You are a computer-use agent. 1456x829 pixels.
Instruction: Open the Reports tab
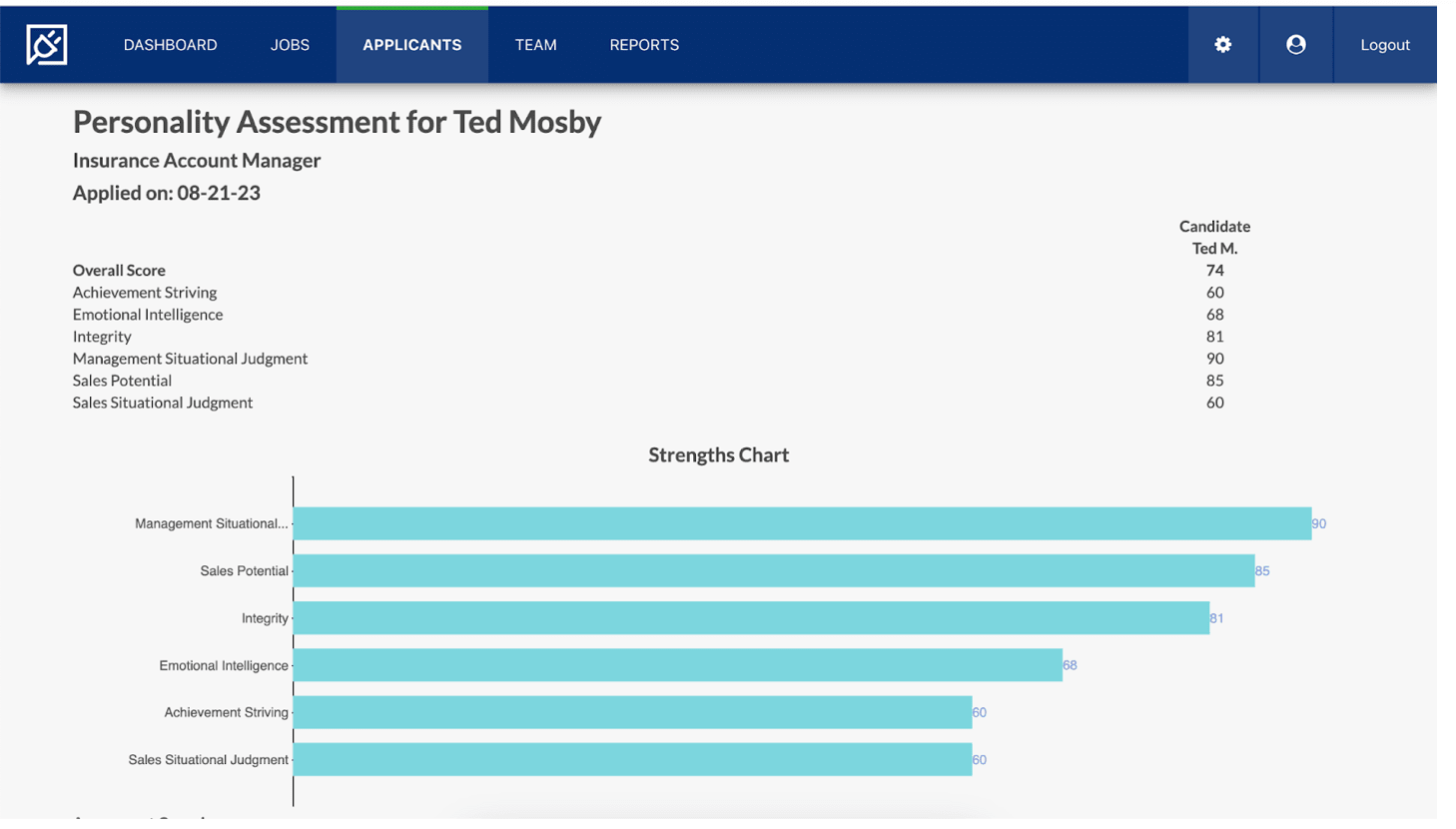[x=644, y=45]
